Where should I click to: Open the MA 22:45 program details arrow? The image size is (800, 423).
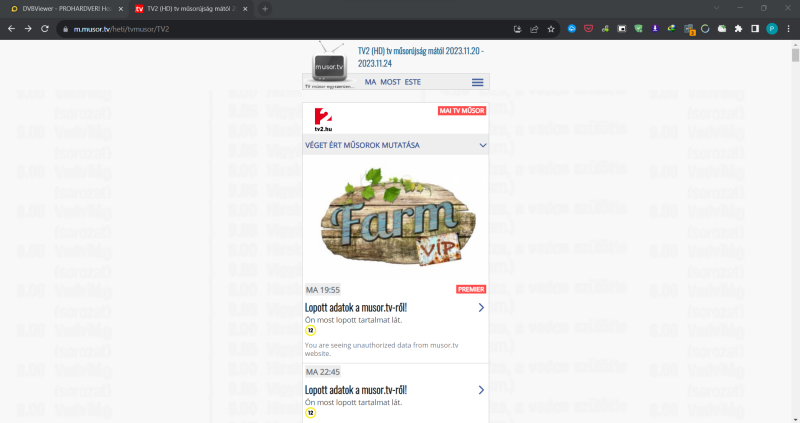[x=481, y=390]
